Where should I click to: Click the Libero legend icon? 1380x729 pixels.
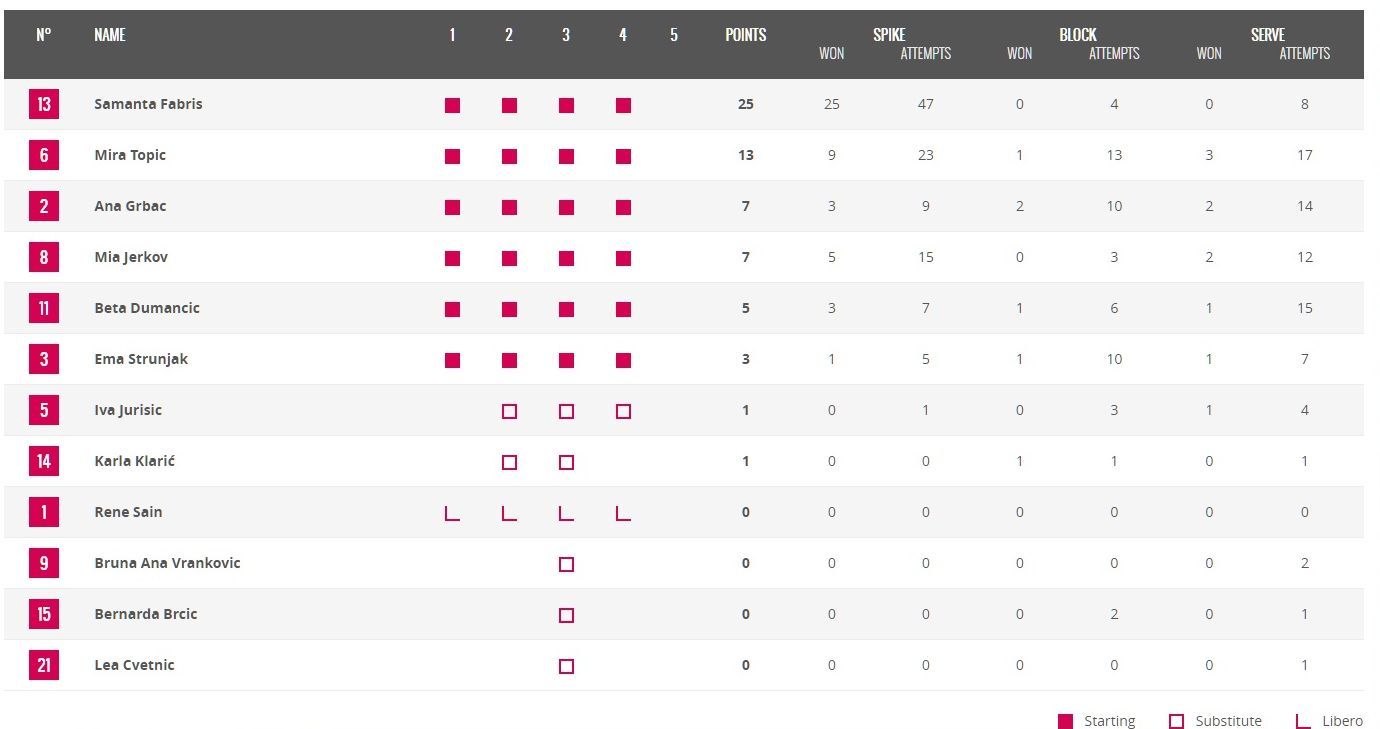[x=1303, y=721]
